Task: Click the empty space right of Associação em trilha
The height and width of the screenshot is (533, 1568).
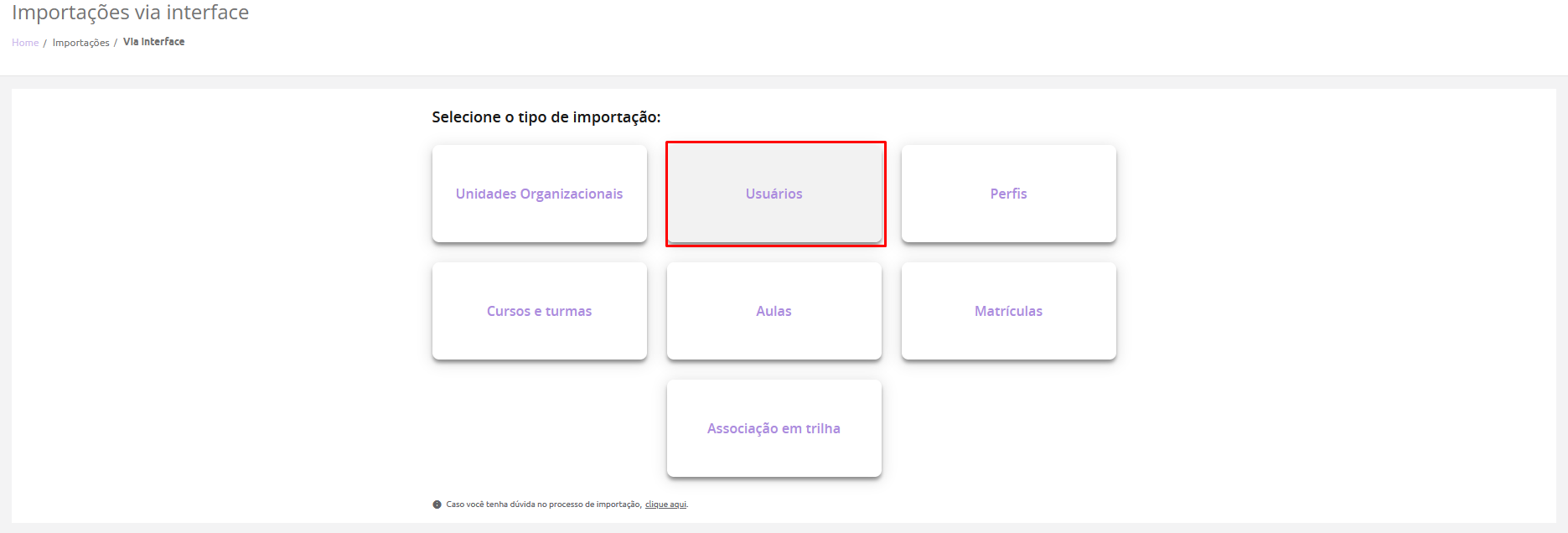Action: coord(1008,428)
